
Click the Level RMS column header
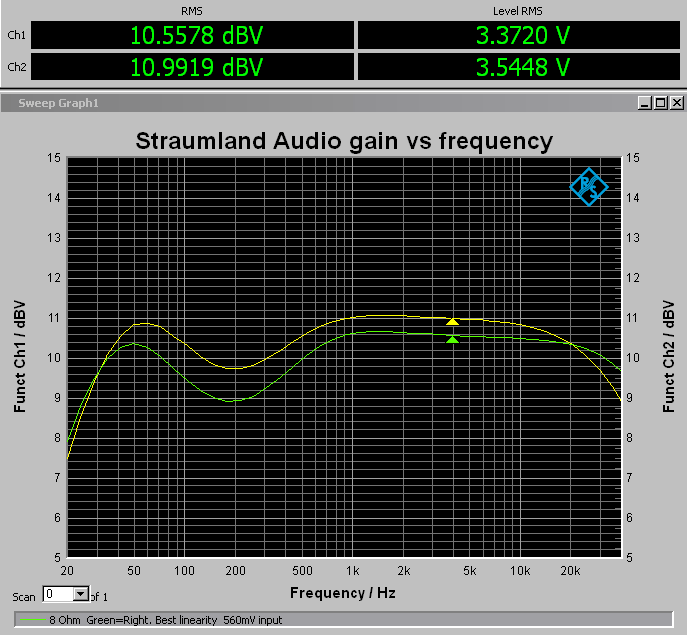[517, 11]
